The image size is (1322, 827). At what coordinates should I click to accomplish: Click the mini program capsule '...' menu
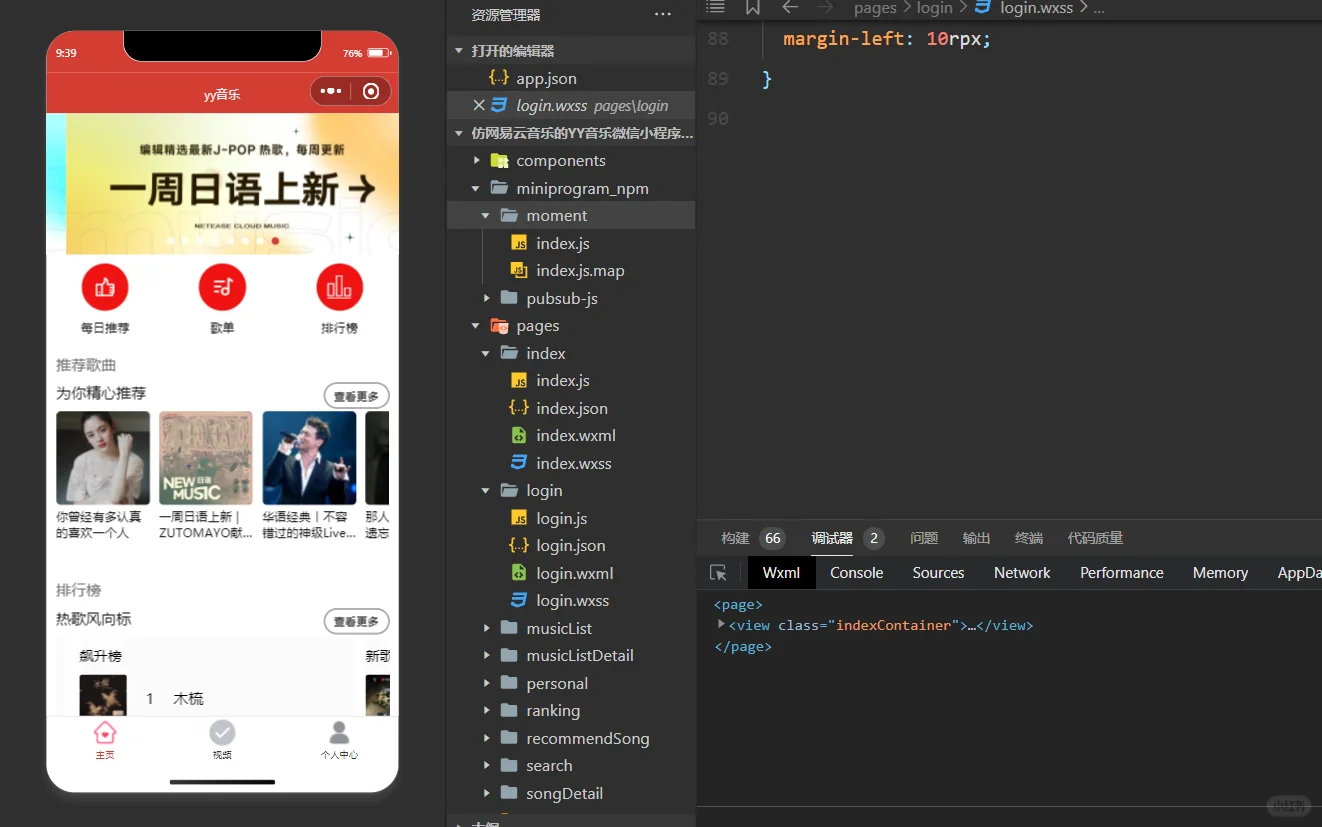click(331, 91)
